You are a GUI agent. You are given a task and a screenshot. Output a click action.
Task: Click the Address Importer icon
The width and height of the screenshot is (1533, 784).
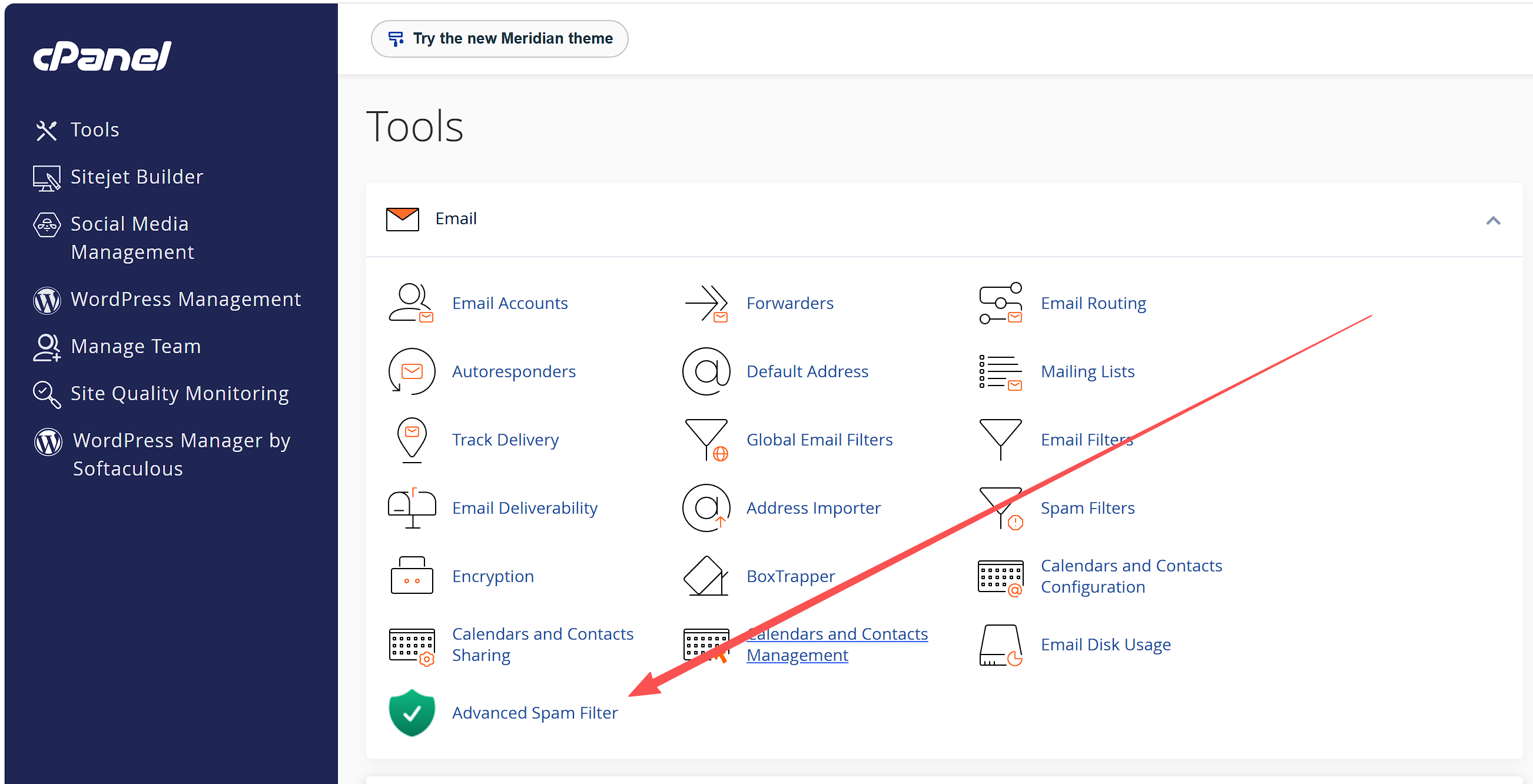click(706, 509)
